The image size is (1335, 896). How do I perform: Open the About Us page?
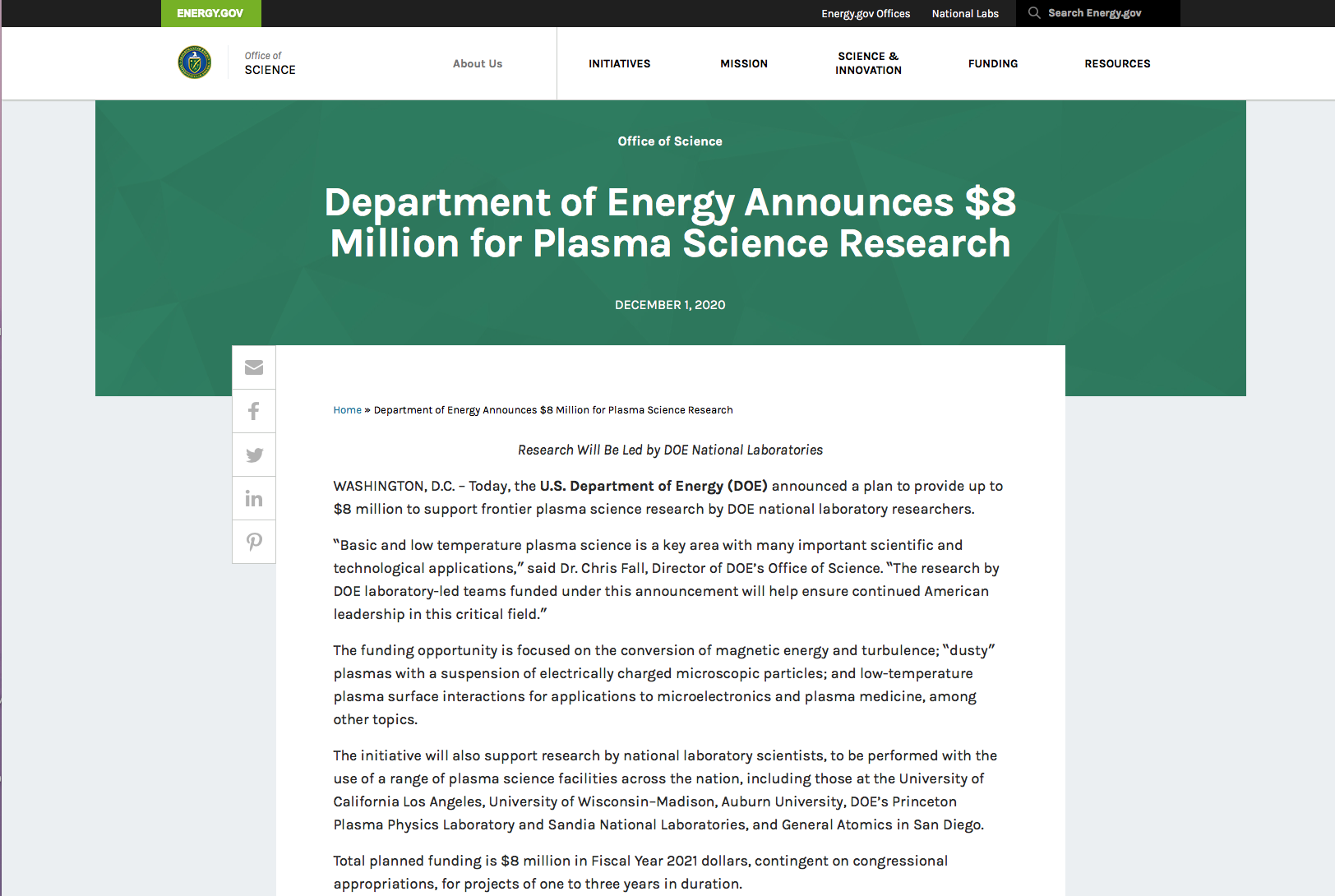[478, 63]
